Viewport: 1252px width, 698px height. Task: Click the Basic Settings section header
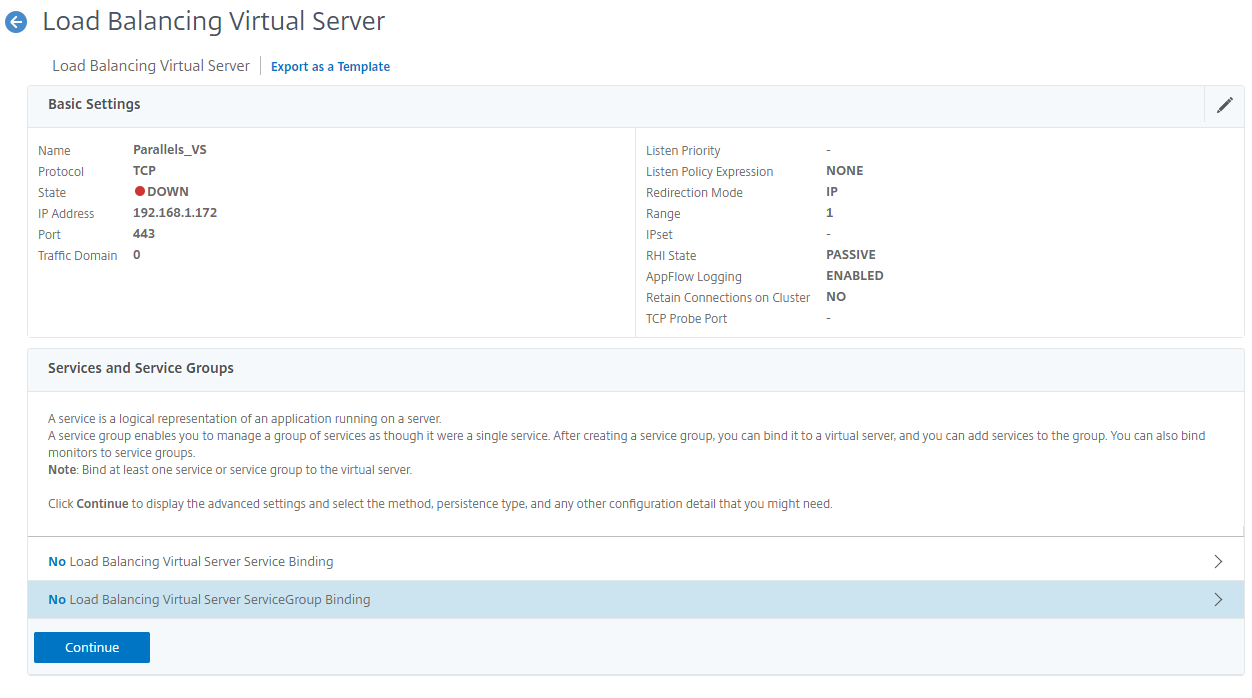94,104
